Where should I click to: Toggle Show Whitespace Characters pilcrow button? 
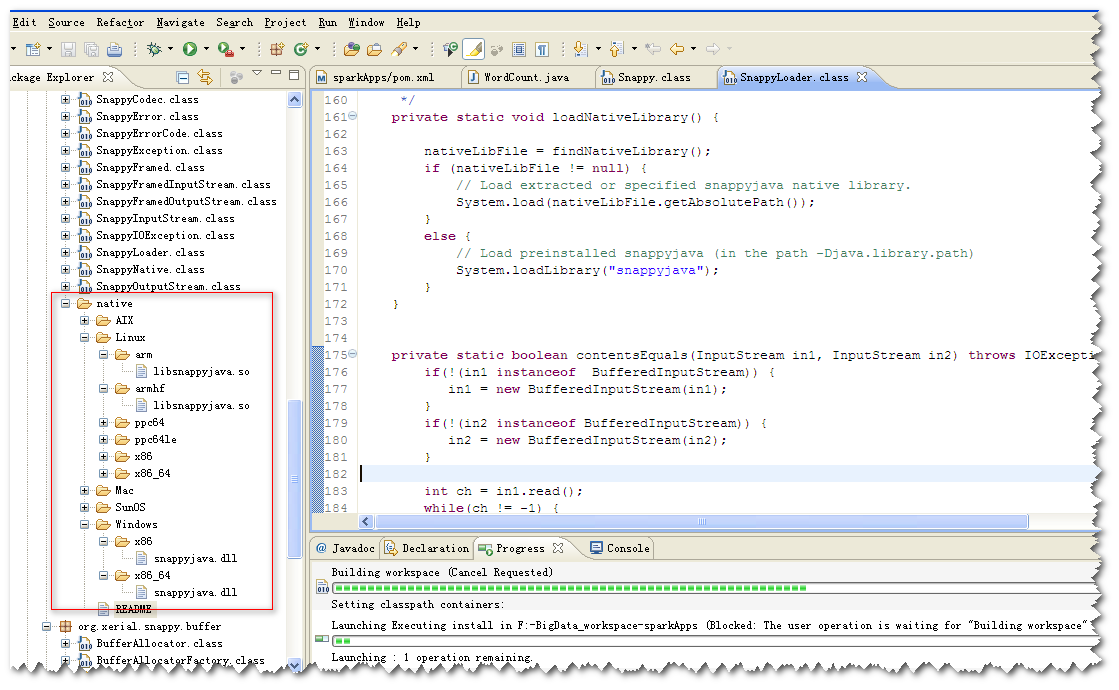pyautogui.click(x=541, y=48)
